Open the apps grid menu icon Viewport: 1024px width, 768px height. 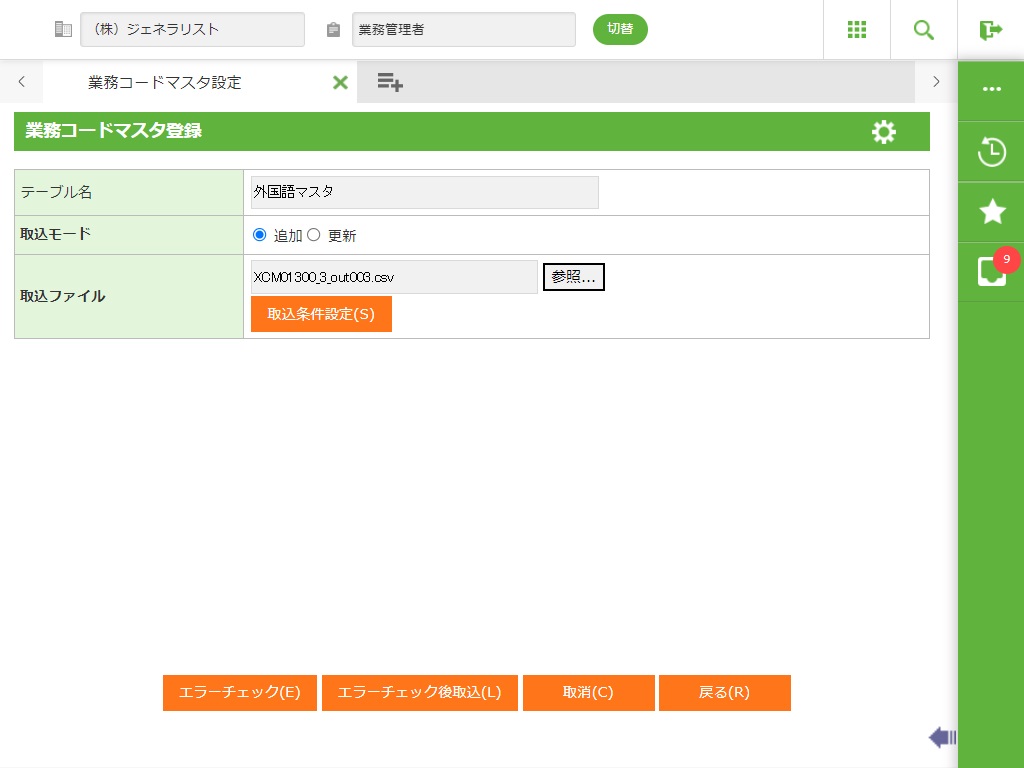pyautogui.click(x=856, y=29)
